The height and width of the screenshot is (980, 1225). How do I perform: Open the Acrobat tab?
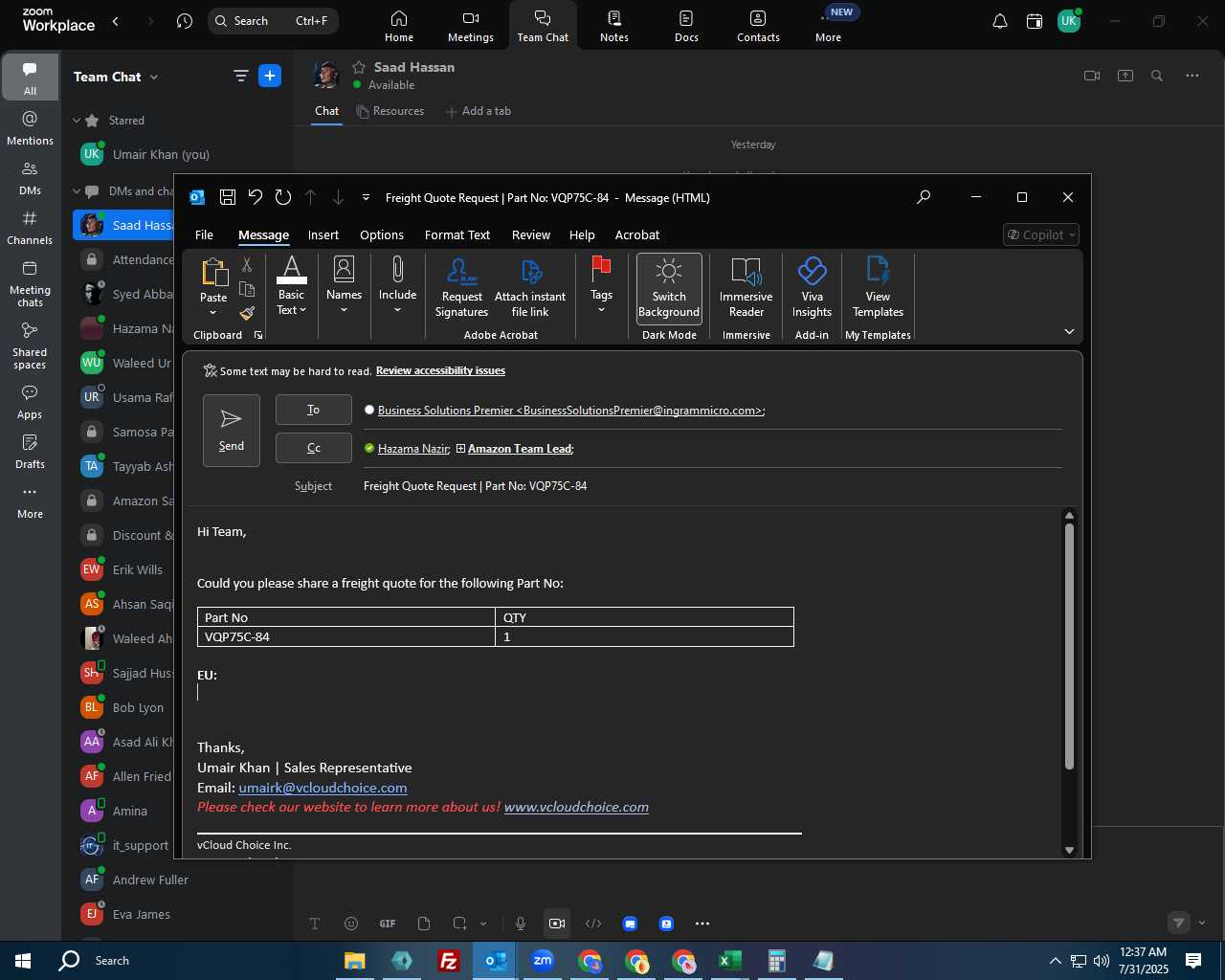(x=637, y=234)
